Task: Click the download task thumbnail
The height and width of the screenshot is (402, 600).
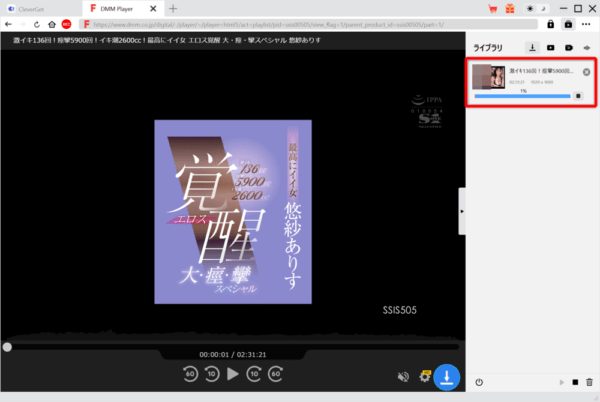Action: click(488, 76)
